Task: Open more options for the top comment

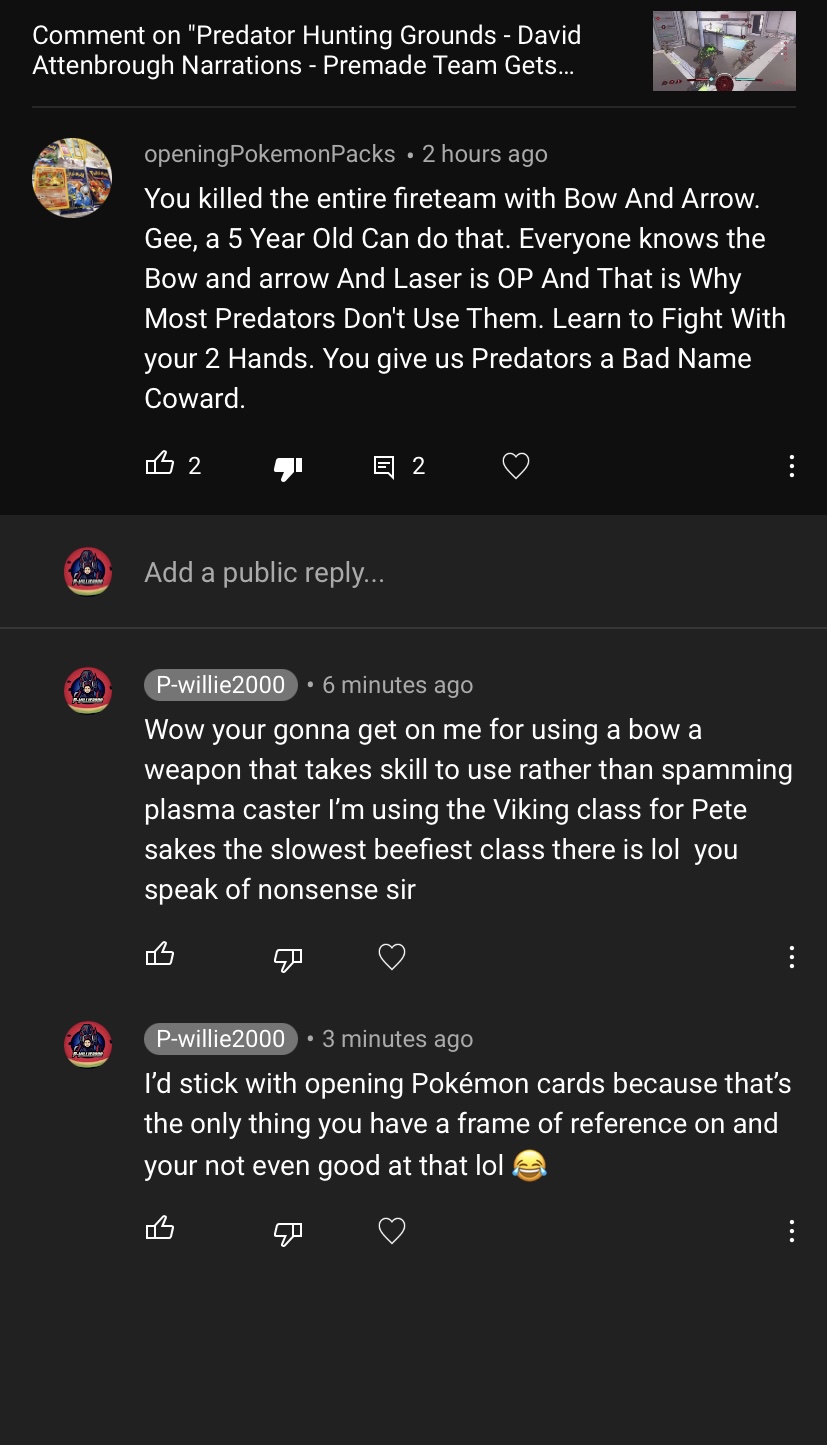Action: [x=791, y=466]
